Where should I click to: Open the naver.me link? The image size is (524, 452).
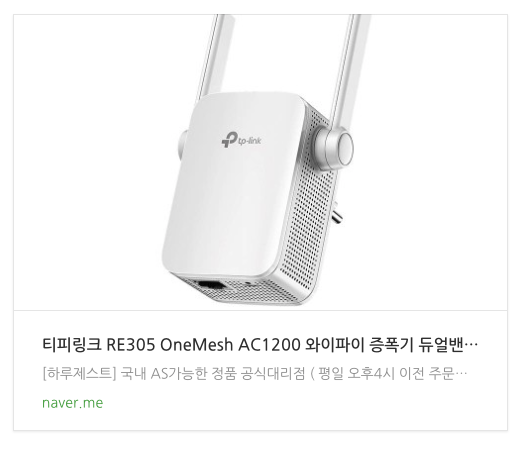(73, 403)
